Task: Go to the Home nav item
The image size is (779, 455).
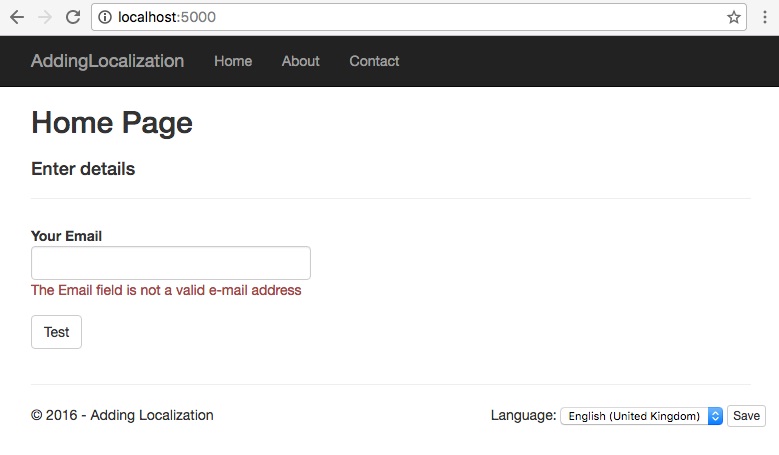Action: (233, 61)
